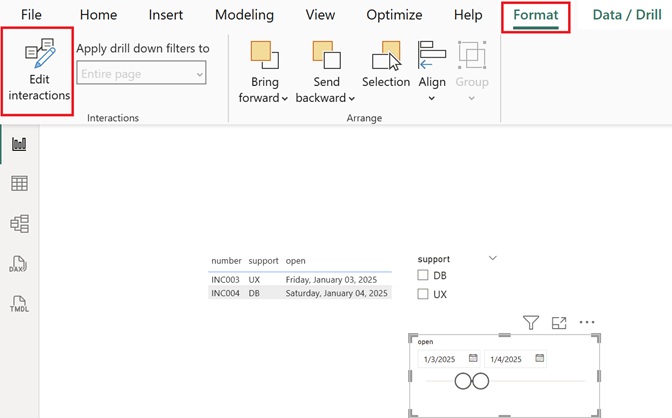The image size is (672, 418).
Task: Click the Saturday, January 04, 2025 cell
Action: (336, 293)
